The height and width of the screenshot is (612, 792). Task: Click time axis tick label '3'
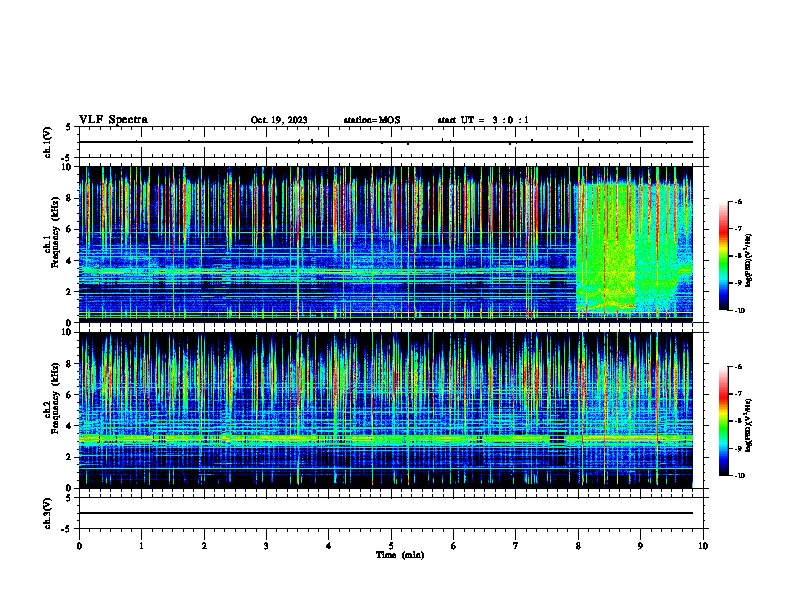click(x=266, y=546)
